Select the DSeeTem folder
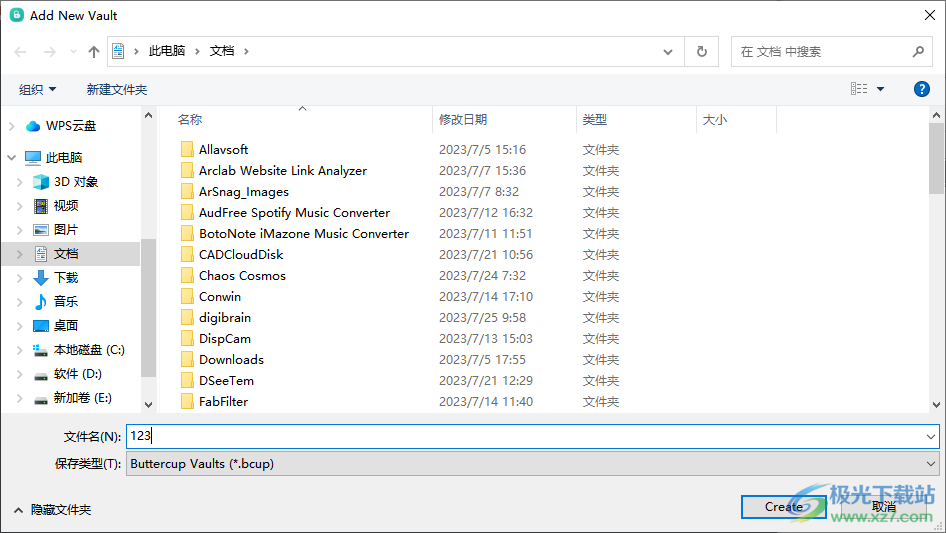Screen dimensions: 946x533 tap(226, 381)
